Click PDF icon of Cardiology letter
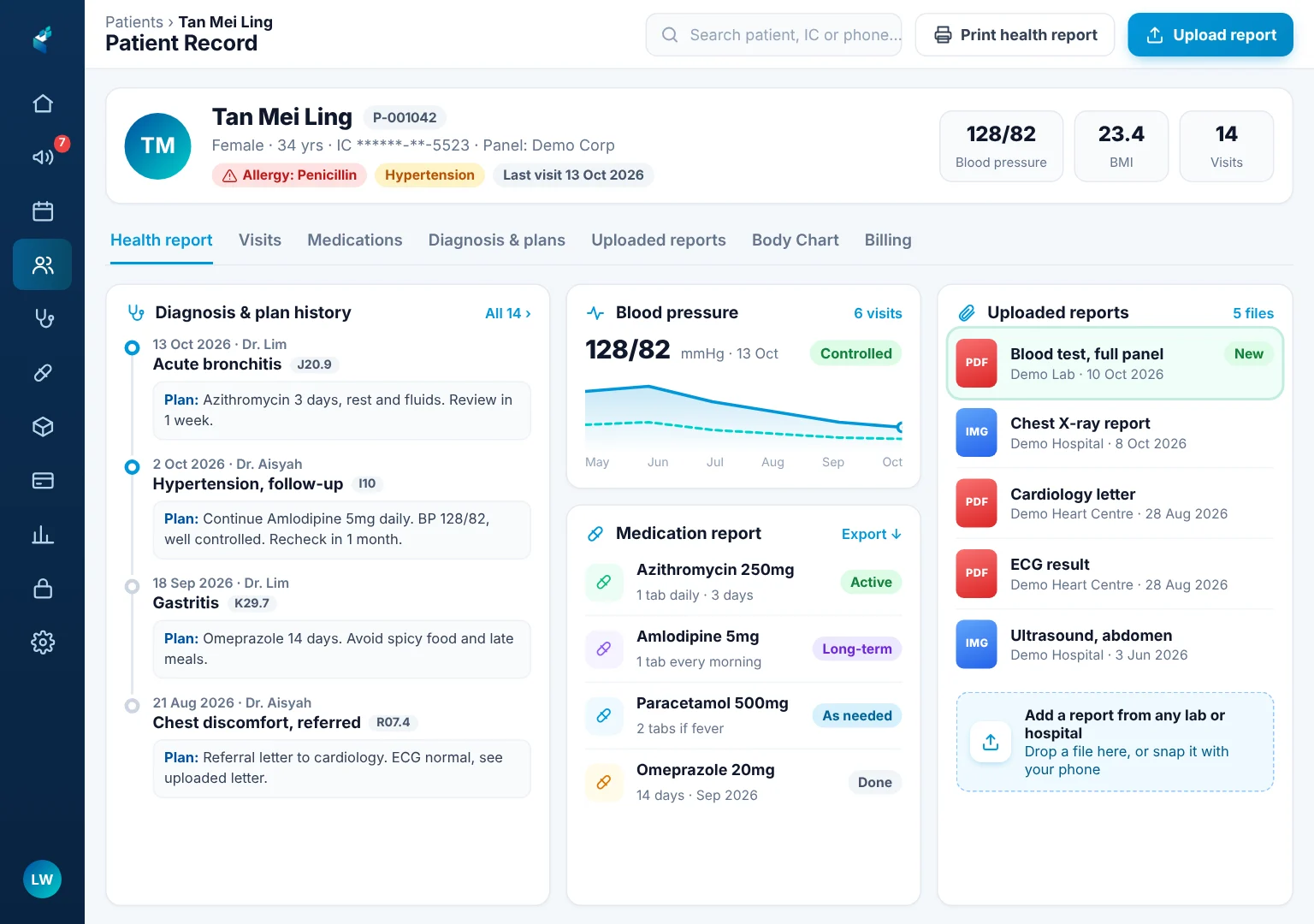Image resolution: width=1314 pixels, height=924 pixels. 976,502
